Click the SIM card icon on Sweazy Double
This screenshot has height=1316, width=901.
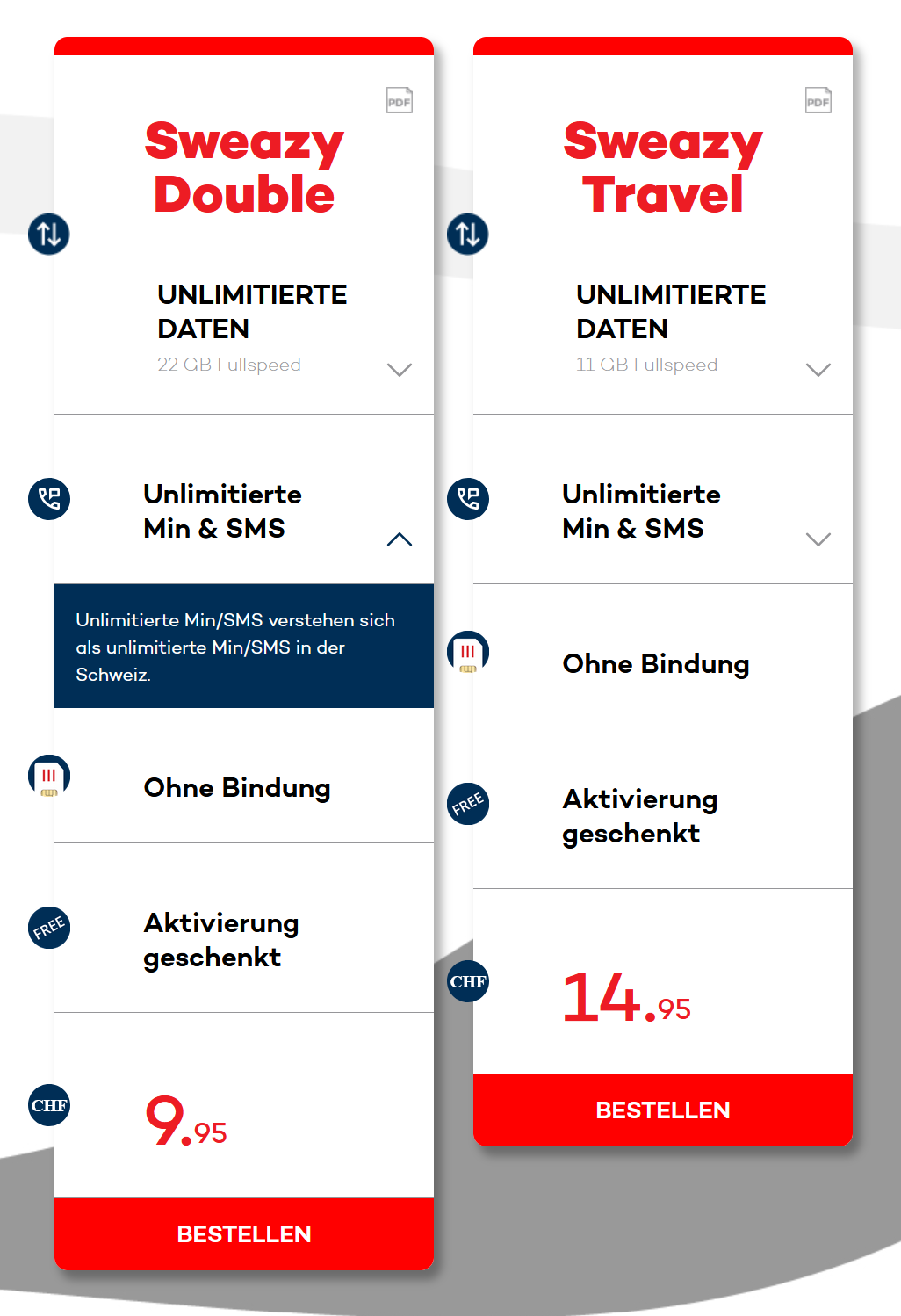(49, 776)
